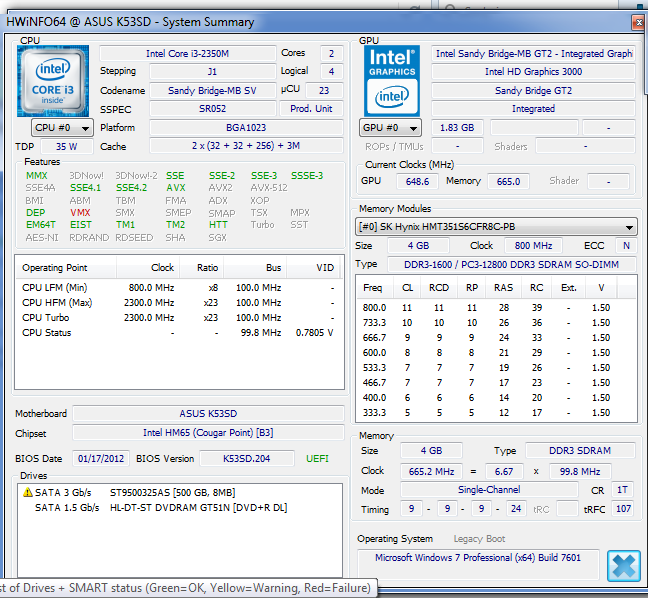This screenshot has height=598, width=648.
Task: Select the CPU Turbo row
Action: 179,318
